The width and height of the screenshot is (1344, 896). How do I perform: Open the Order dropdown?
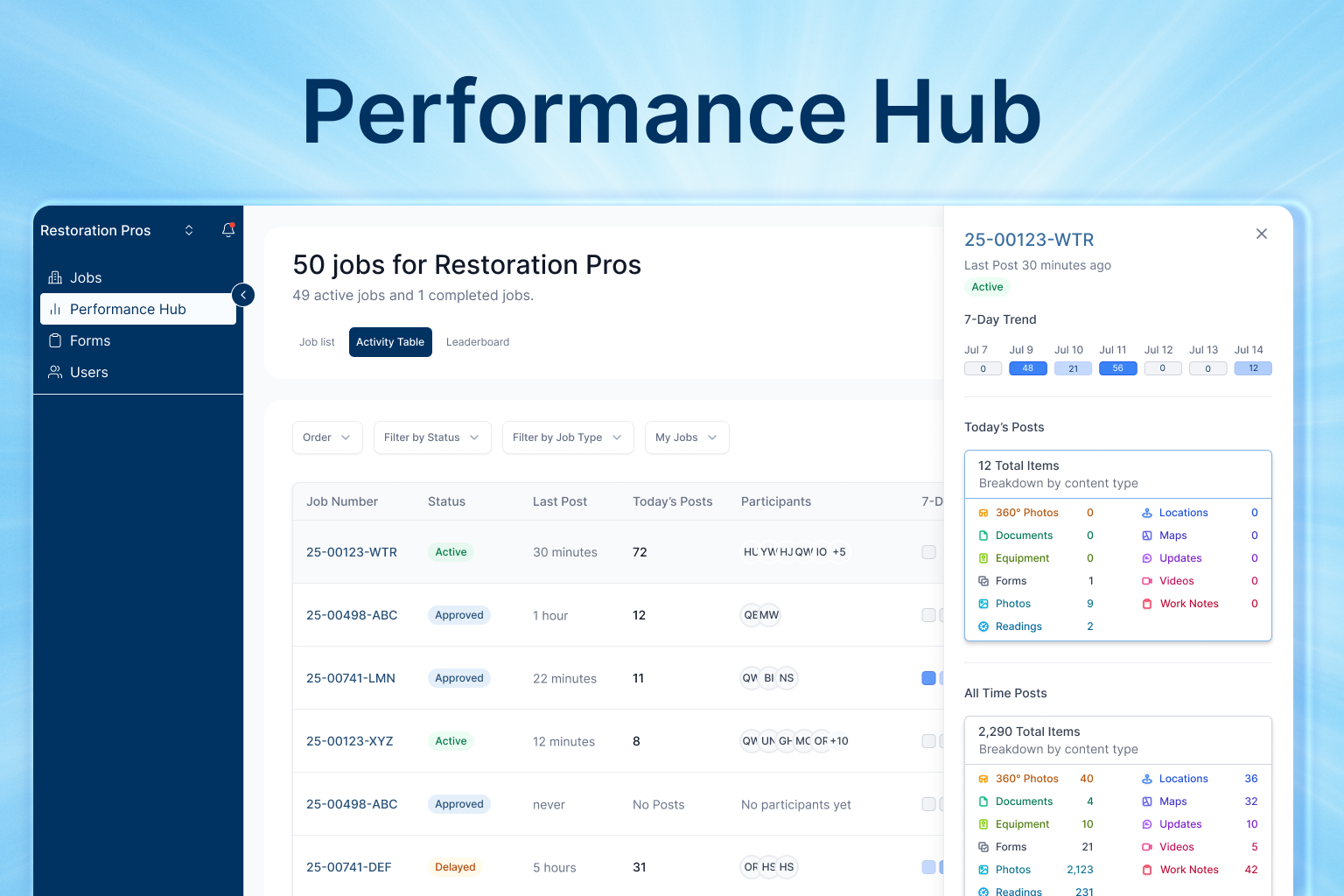click(x=327, y=437)
